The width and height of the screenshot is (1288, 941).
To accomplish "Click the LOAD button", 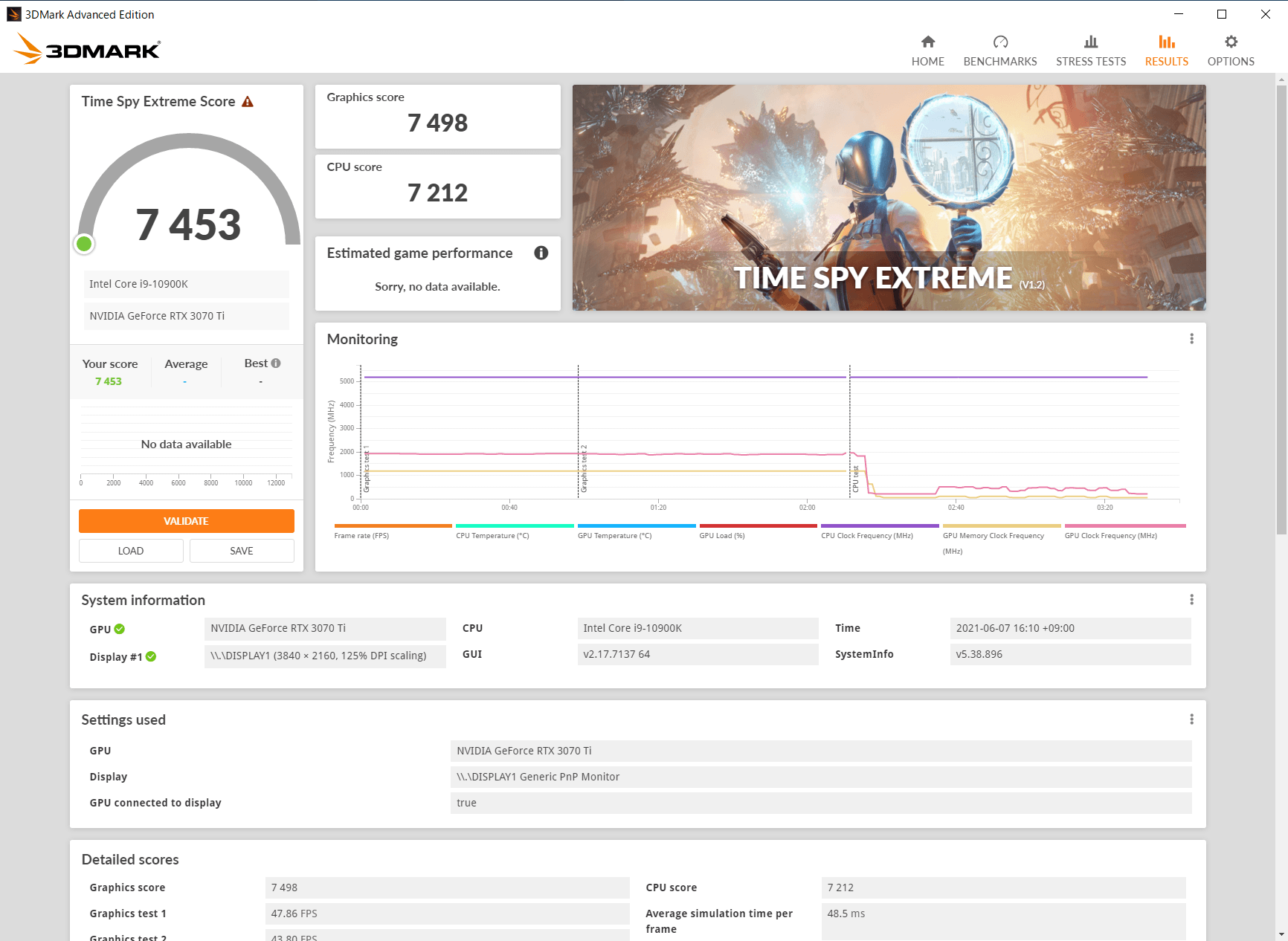I will pos(131,551).
